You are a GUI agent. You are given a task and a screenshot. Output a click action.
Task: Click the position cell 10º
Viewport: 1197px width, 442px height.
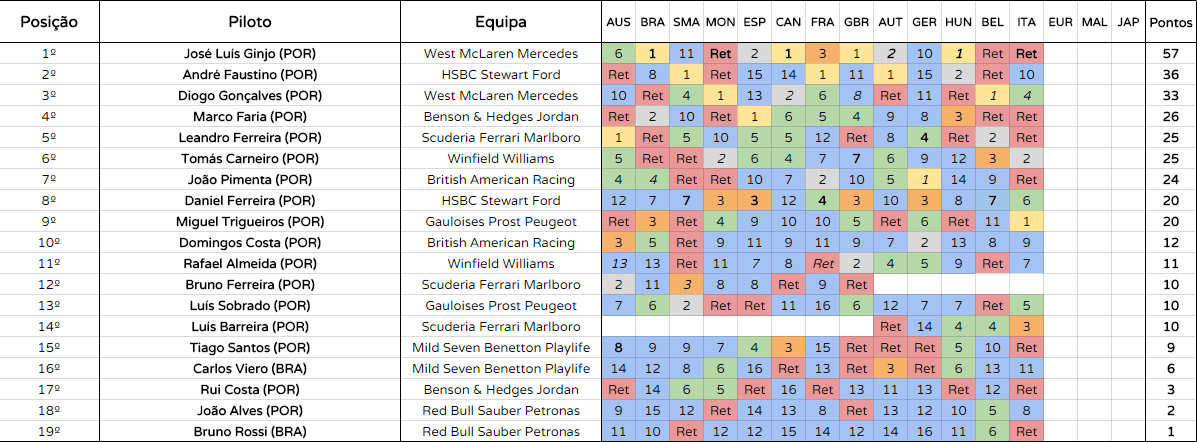[50, 243]
